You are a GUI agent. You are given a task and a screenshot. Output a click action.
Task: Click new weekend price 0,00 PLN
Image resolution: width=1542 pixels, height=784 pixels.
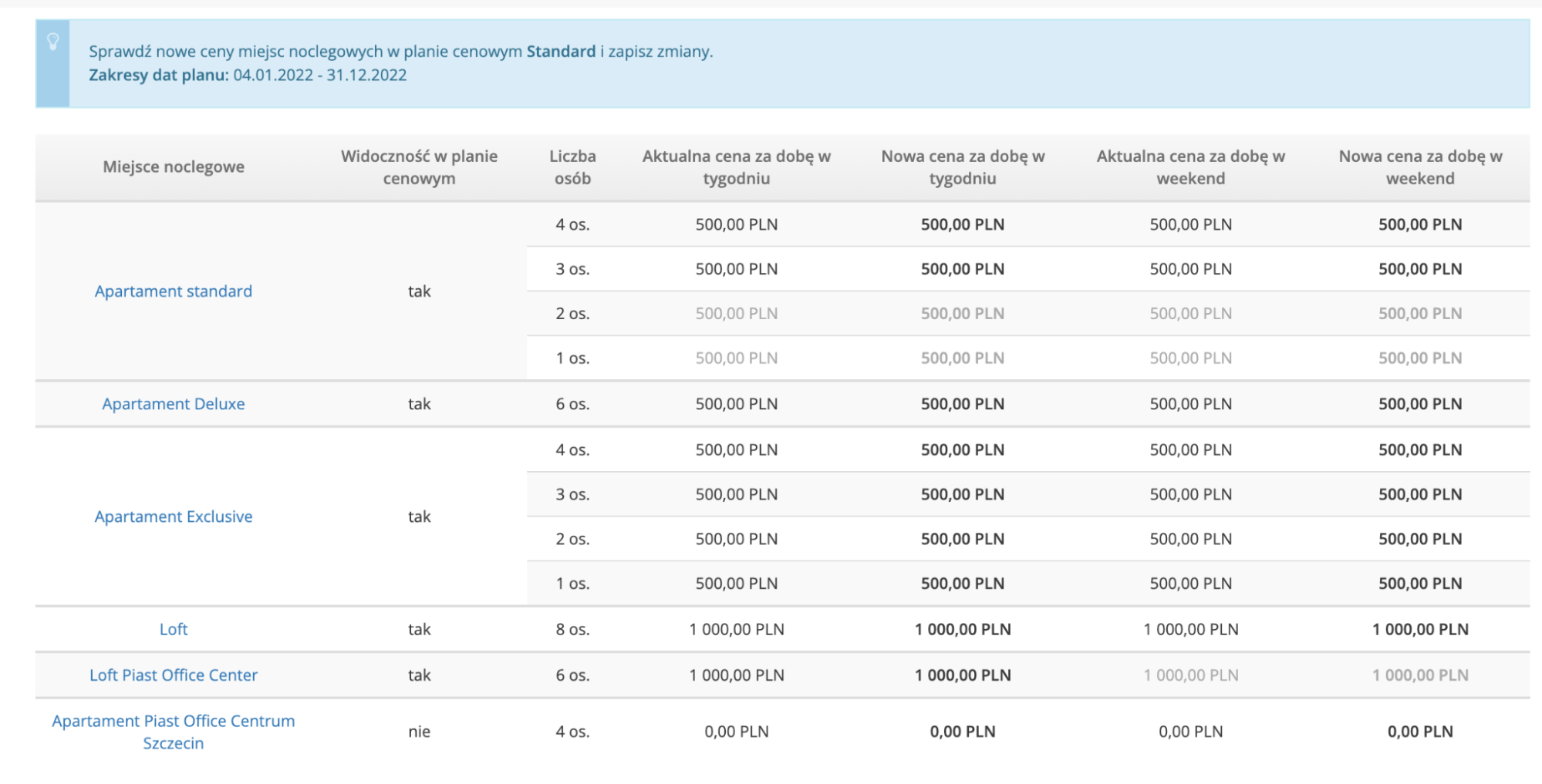[1419, 732]
